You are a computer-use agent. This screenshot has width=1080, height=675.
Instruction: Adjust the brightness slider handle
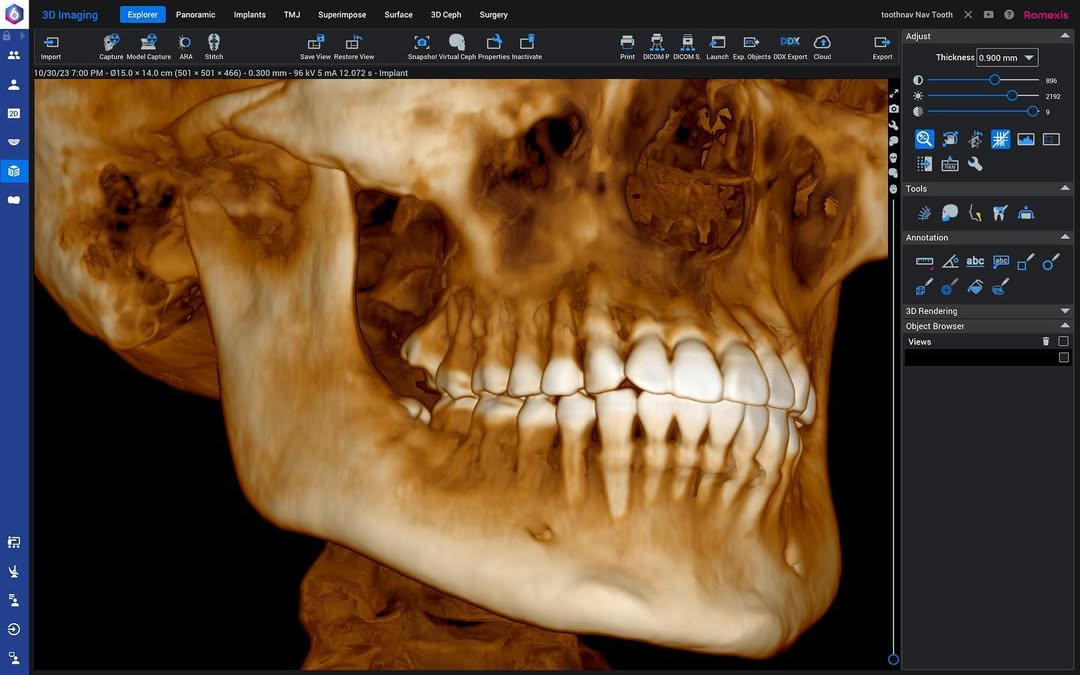click(1012, 96)
